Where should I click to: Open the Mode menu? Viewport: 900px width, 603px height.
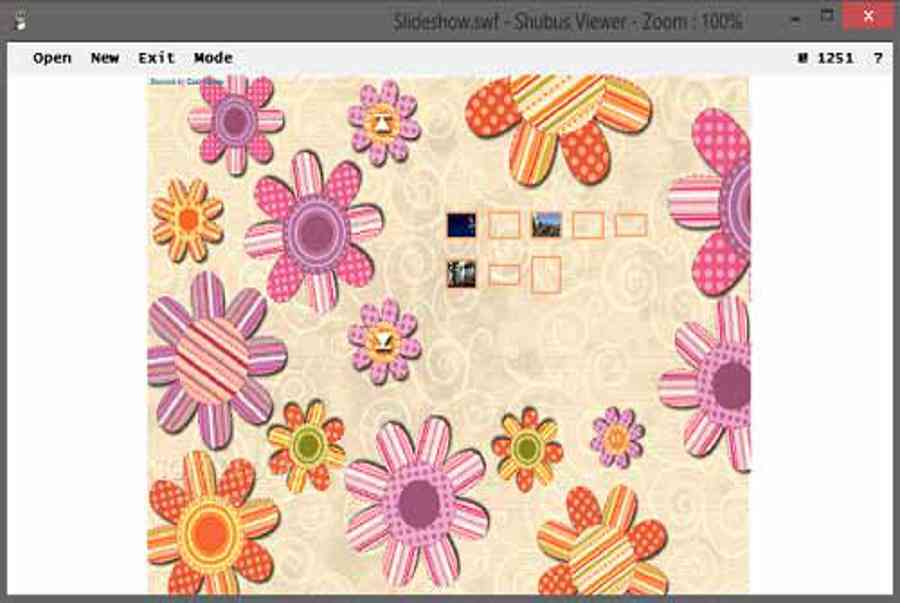213,58
